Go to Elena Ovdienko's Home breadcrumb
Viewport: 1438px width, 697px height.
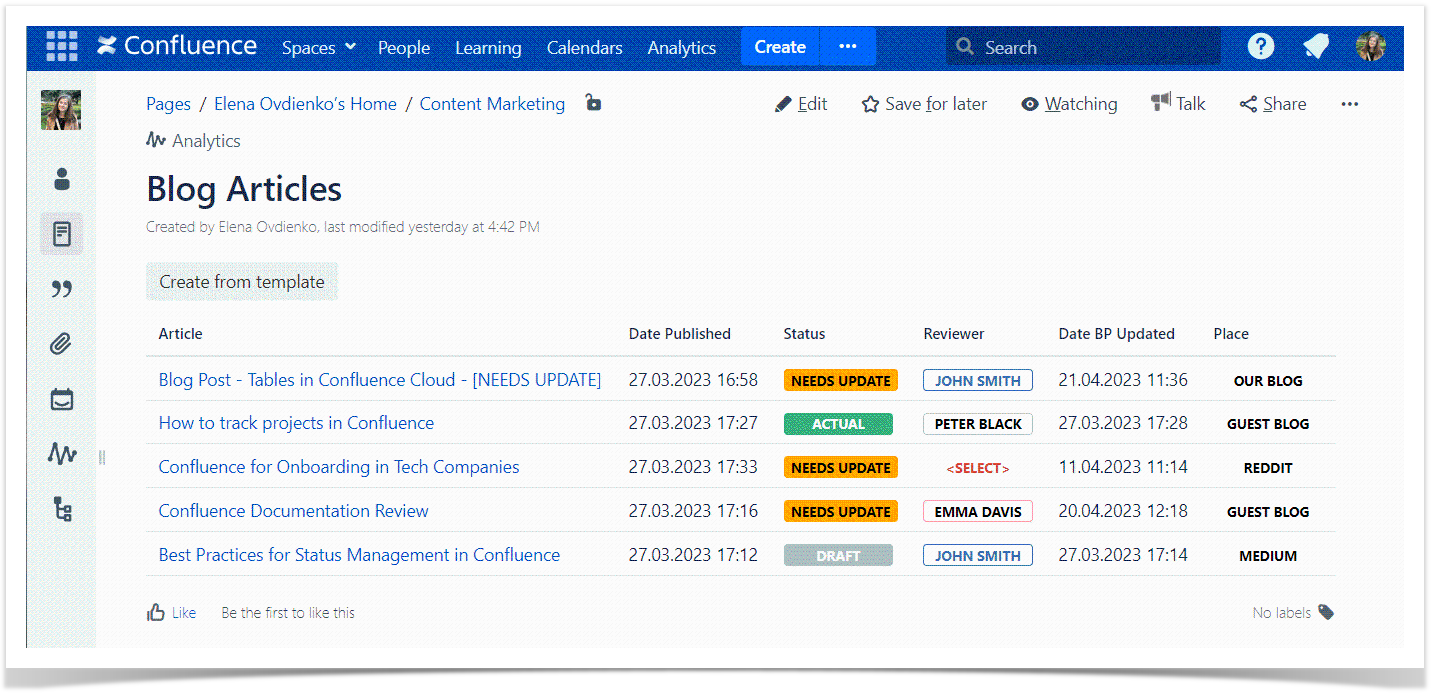click(x=305, y=104)
